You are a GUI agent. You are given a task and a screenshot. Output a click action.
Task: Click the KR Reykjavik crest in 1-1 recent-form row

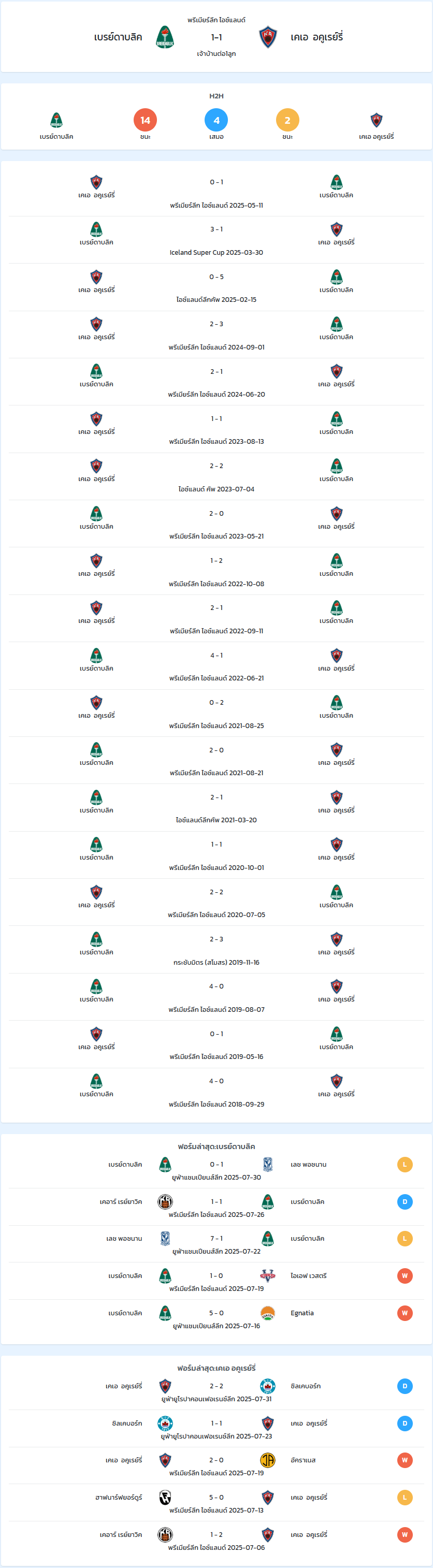point(165,1201)
